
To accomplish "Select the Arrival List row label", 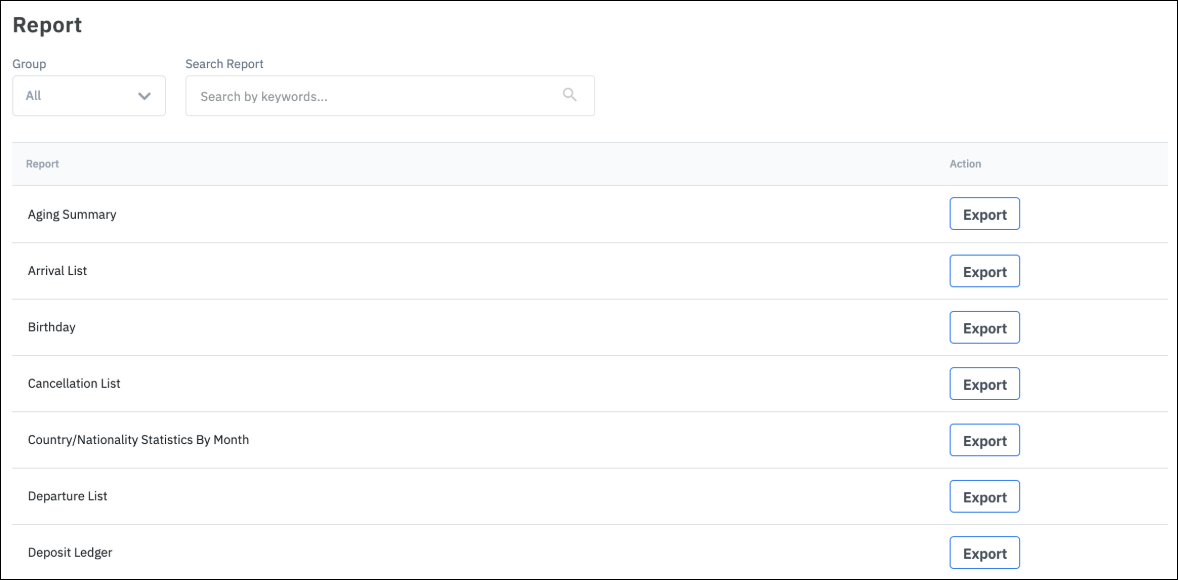I will pos(57,271).
